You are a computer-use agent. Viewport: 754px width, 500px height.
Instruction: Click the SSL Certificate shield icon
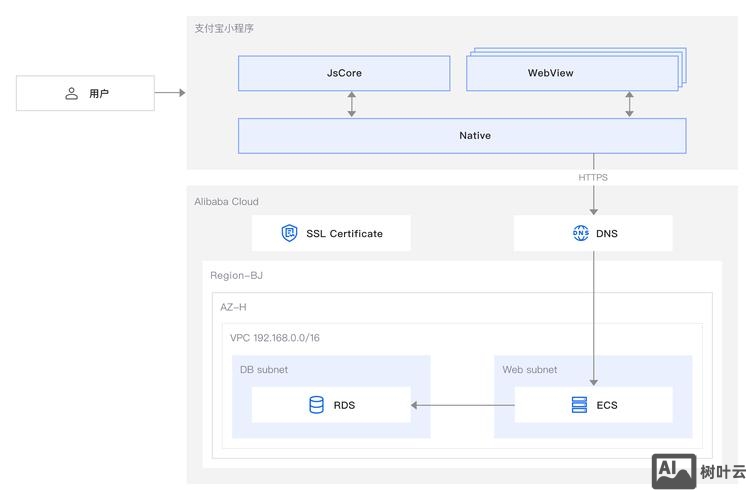point(290,233)
